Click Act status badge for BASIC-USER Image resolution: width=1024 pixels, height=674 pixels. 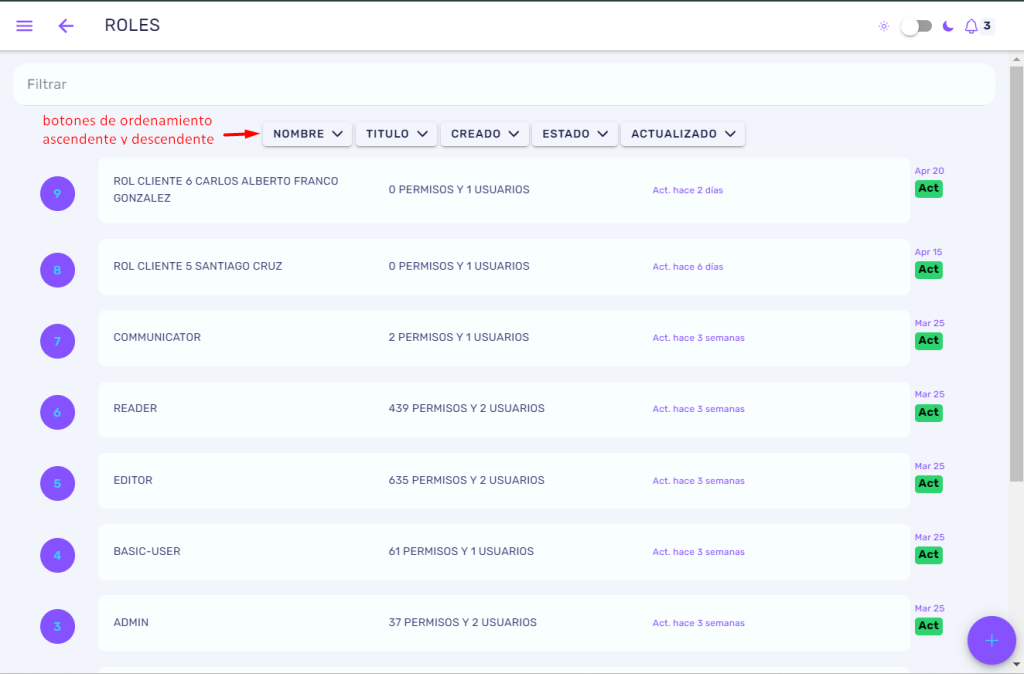929,555
